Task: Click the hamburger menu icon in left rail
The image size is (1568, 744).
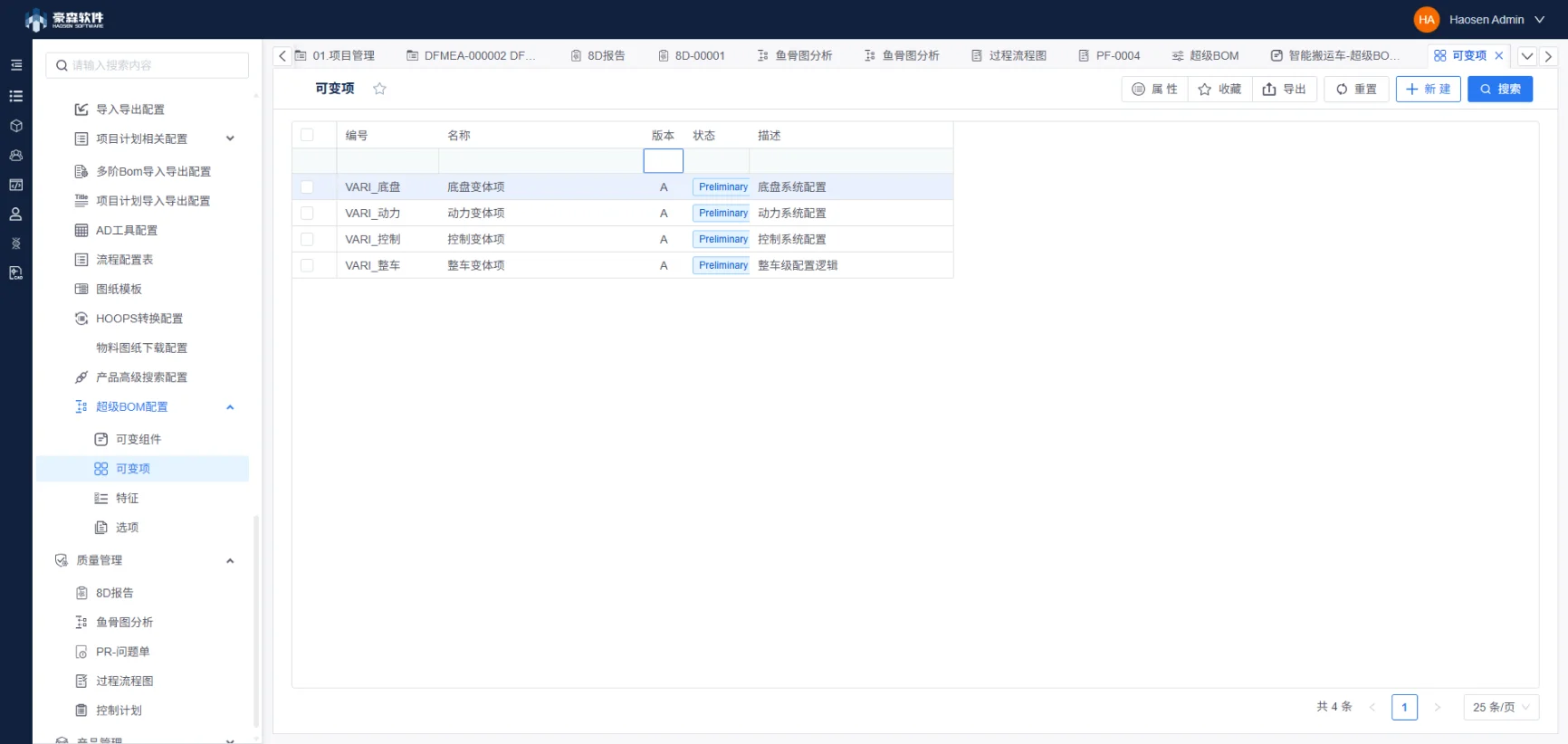Action: click(15, 65)
